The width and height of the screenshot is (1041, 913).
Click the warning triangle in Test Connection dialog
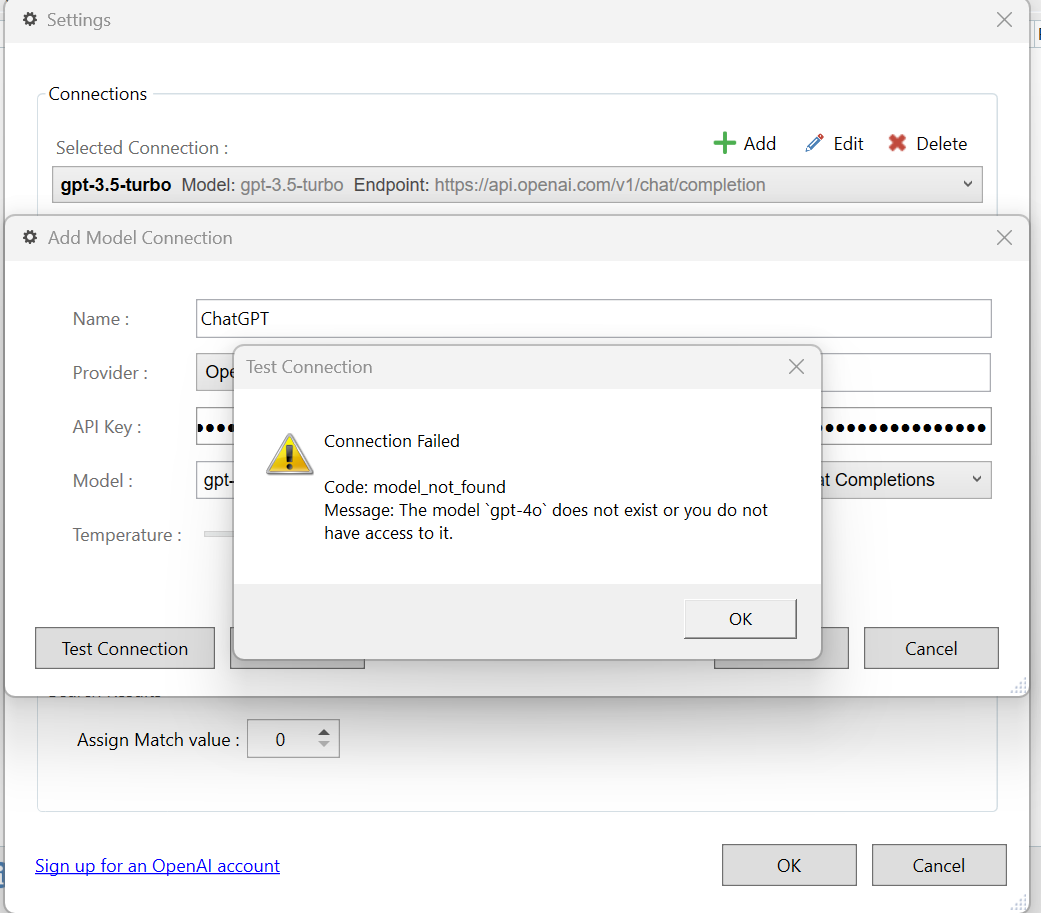(289, 454)
